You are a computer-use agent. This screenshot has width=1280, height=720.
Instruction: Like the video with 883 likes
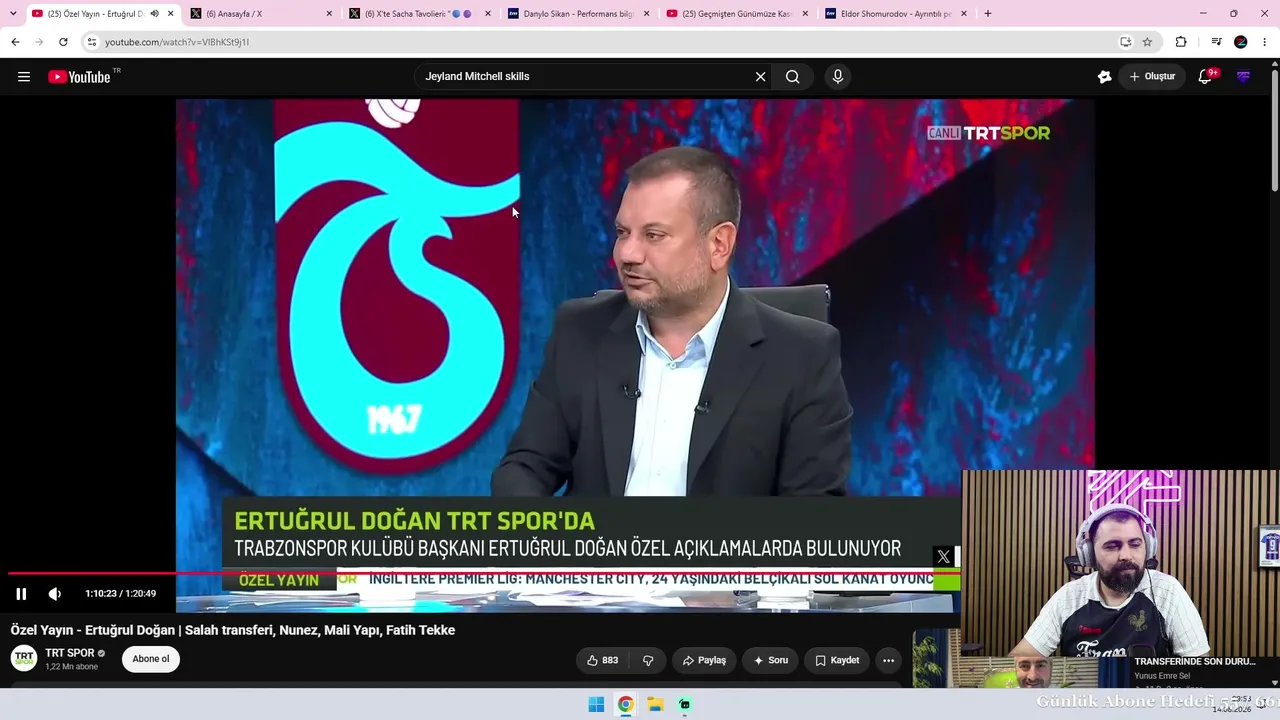pyautogui.click(x=602, y=660)
